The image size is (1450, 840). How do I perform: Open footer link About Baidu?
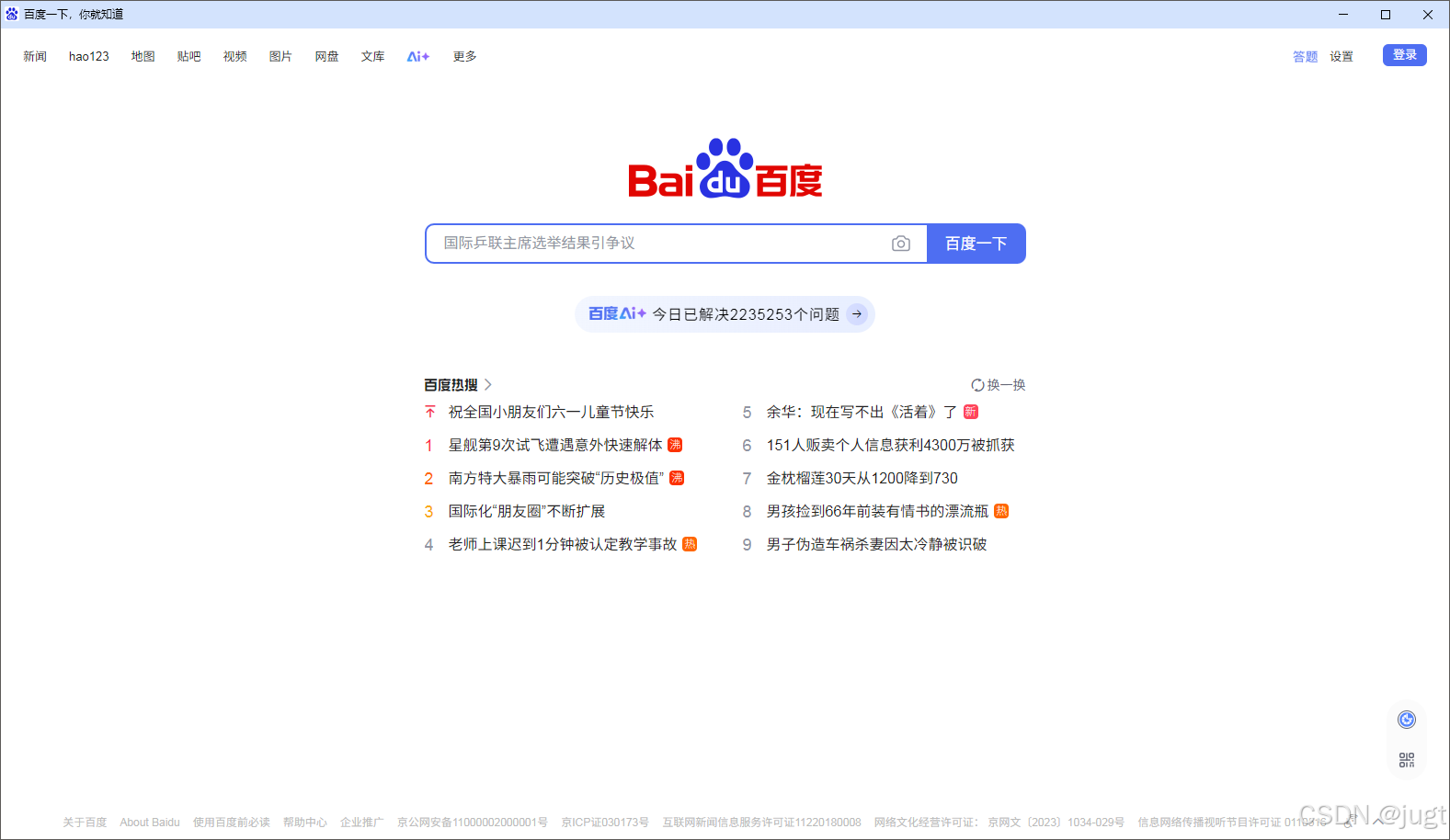click(150, 823)
